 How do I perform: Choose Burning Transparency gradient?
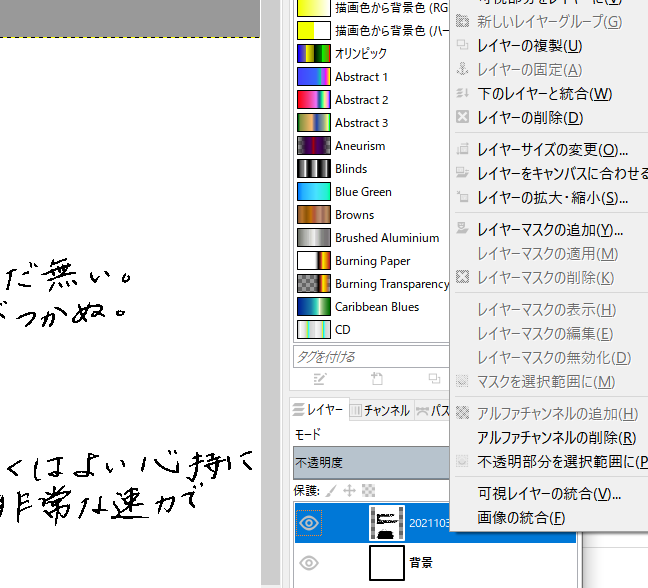pos(372,284)
